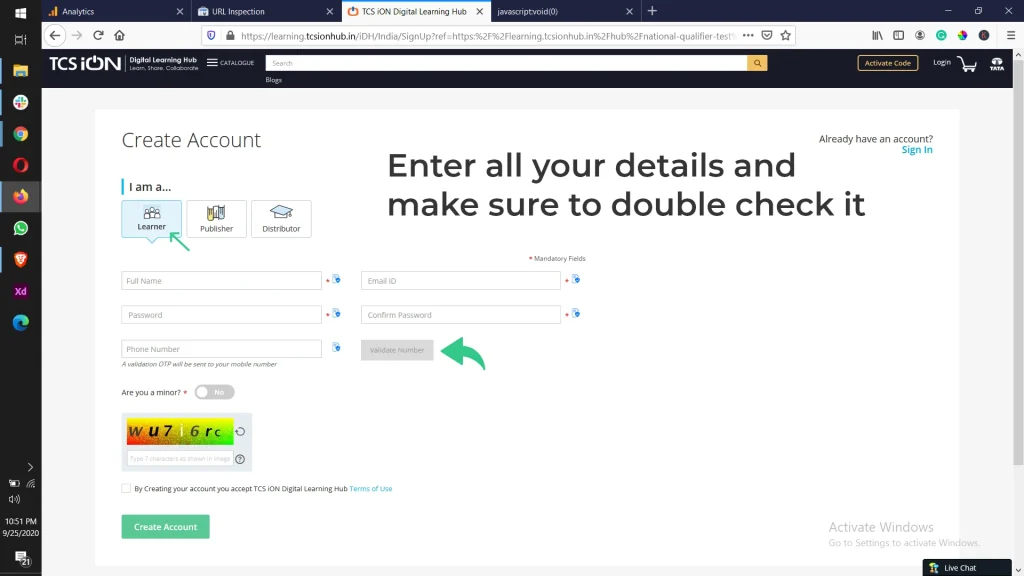
Task: Open the Catalogue menu
Action: [230, 63]
